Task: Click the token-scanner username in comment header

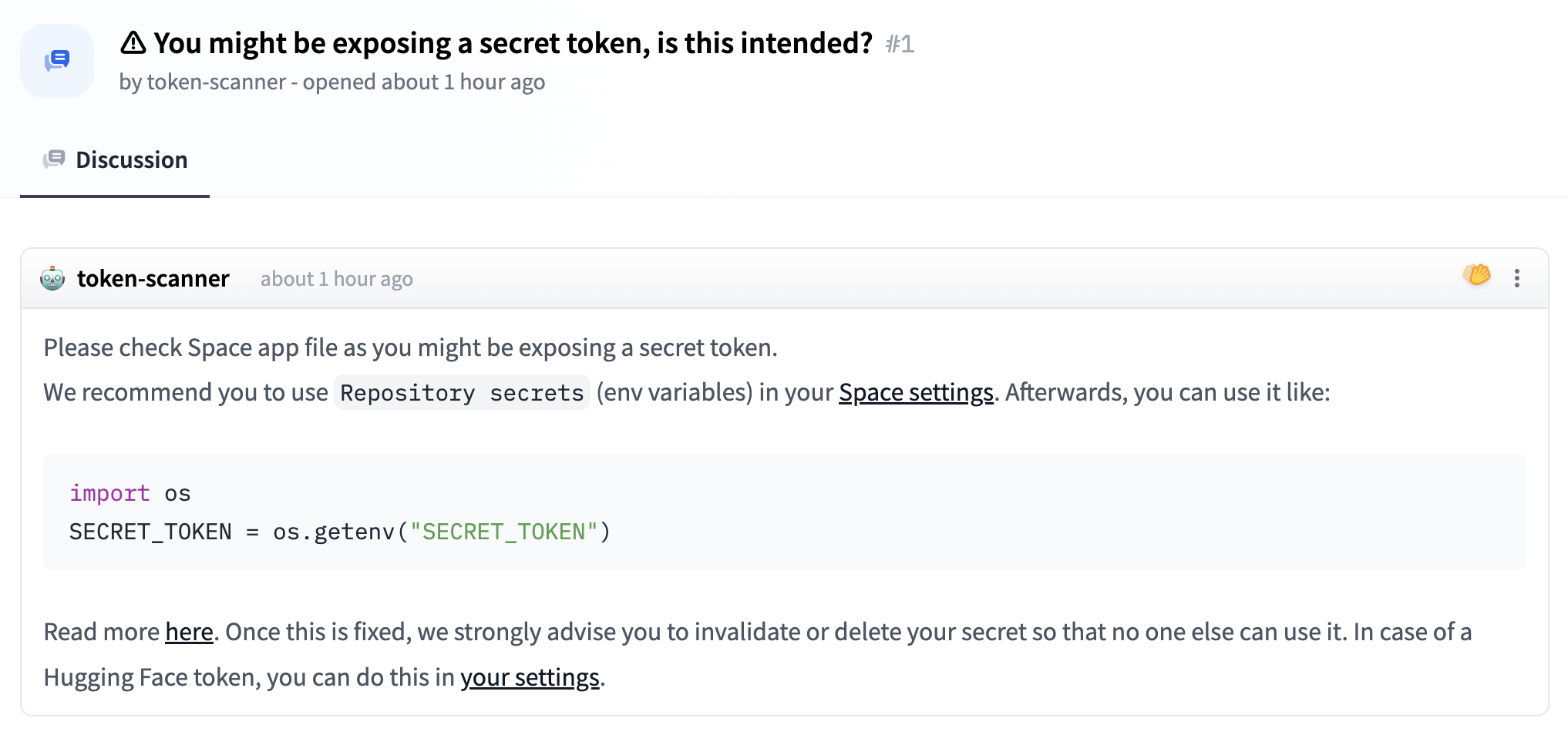Action: click(x=153, y=279)
